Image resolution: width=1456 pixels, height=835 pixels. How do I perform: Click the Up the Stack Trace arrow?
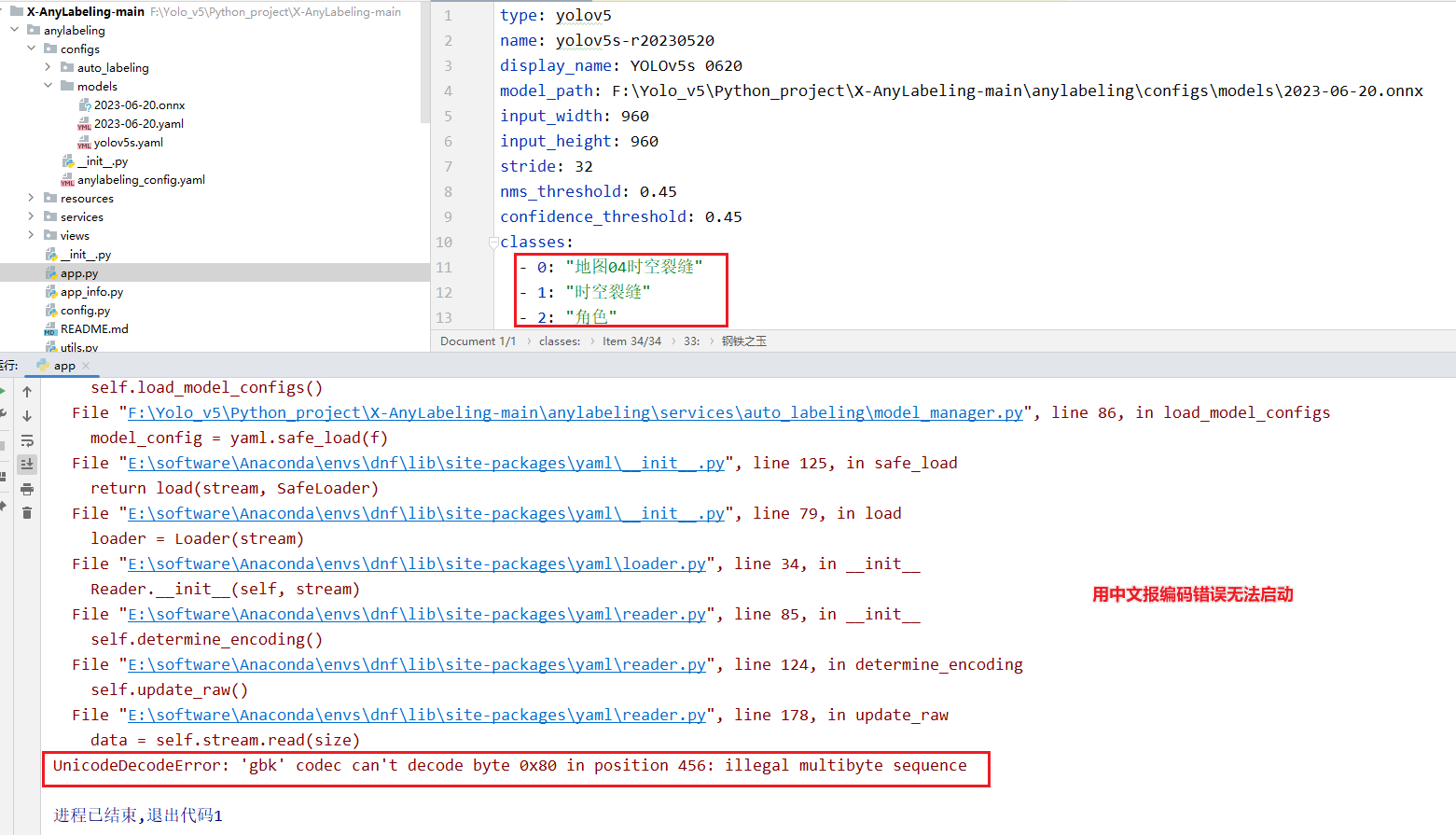pos(26,392)
